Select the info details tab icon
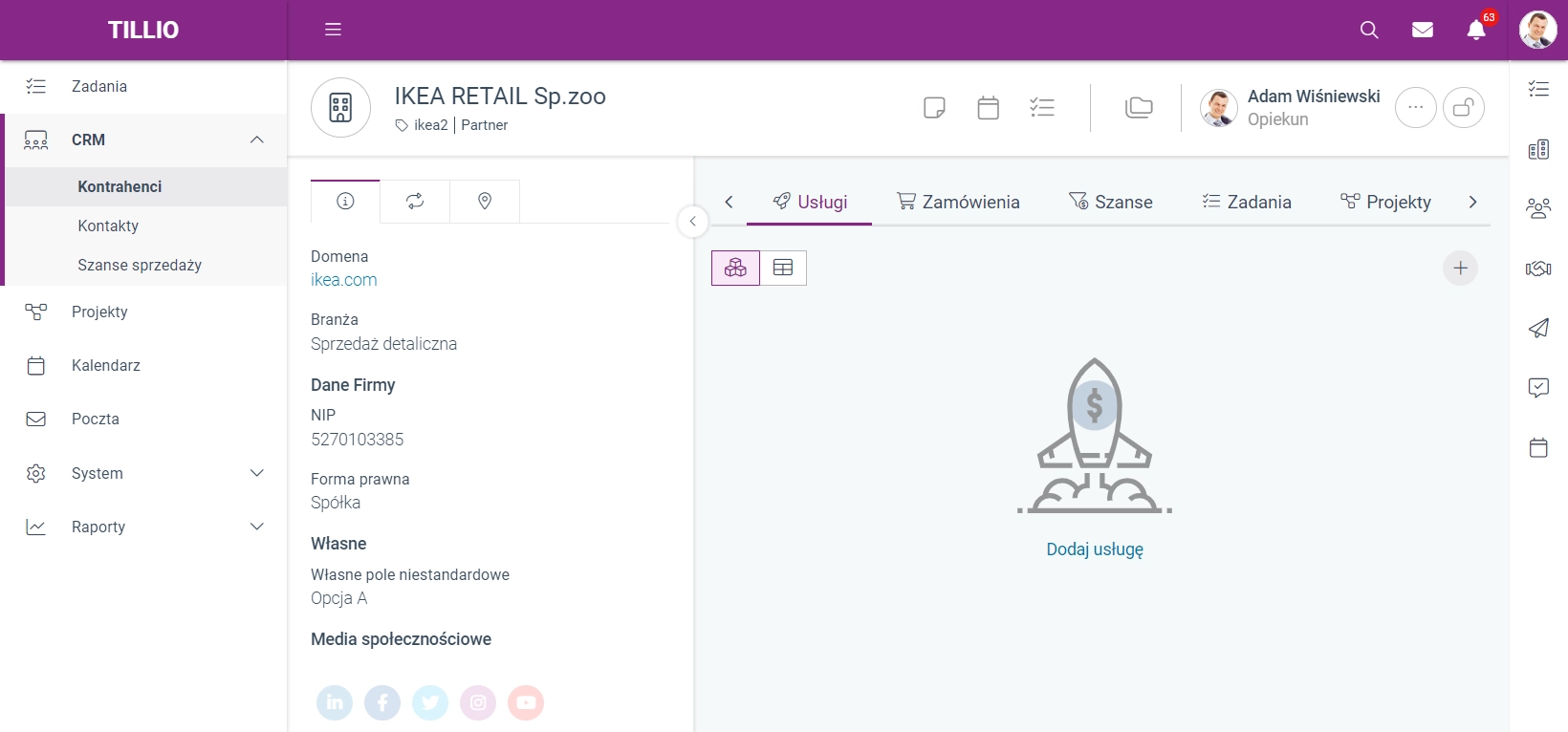This screenshot has width=1568, height=732. [345, 201]
